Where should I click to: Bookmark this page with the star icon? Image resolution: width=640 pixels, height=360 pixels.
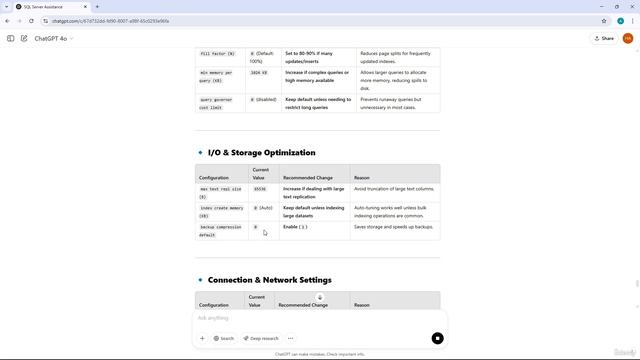(604, 21)
